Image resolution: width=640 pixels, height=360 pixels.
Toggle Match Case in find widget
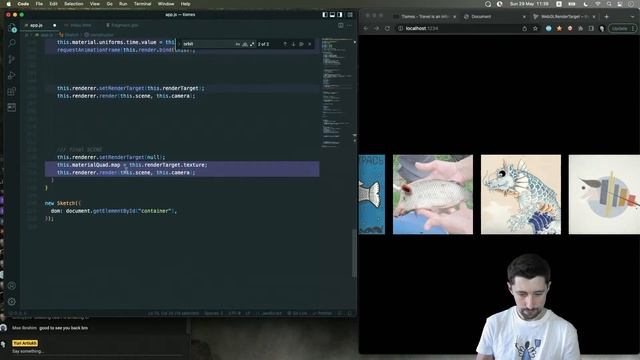point(238,44)
